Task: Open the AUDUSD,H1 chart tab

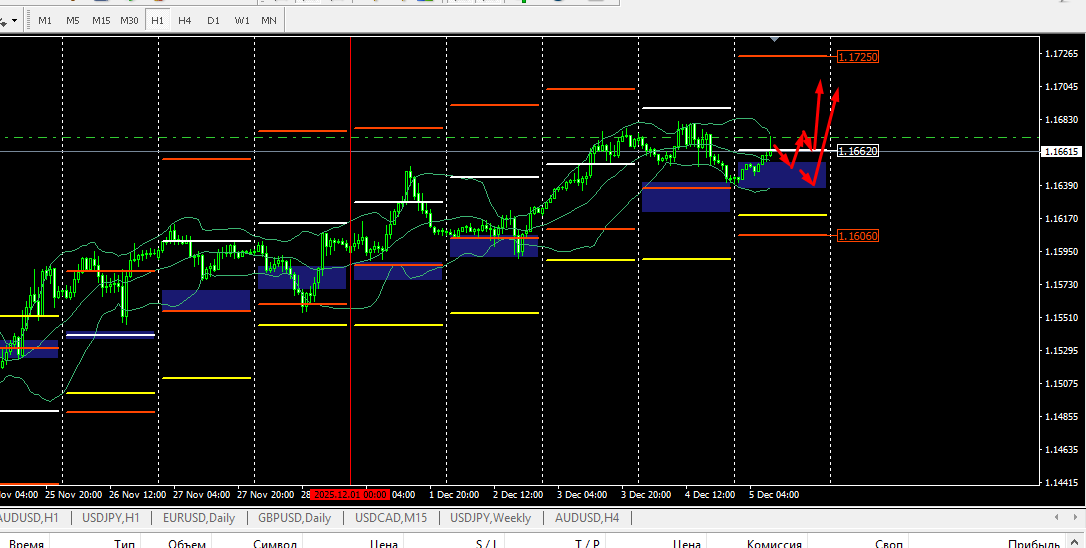Action: pos(29,518)
